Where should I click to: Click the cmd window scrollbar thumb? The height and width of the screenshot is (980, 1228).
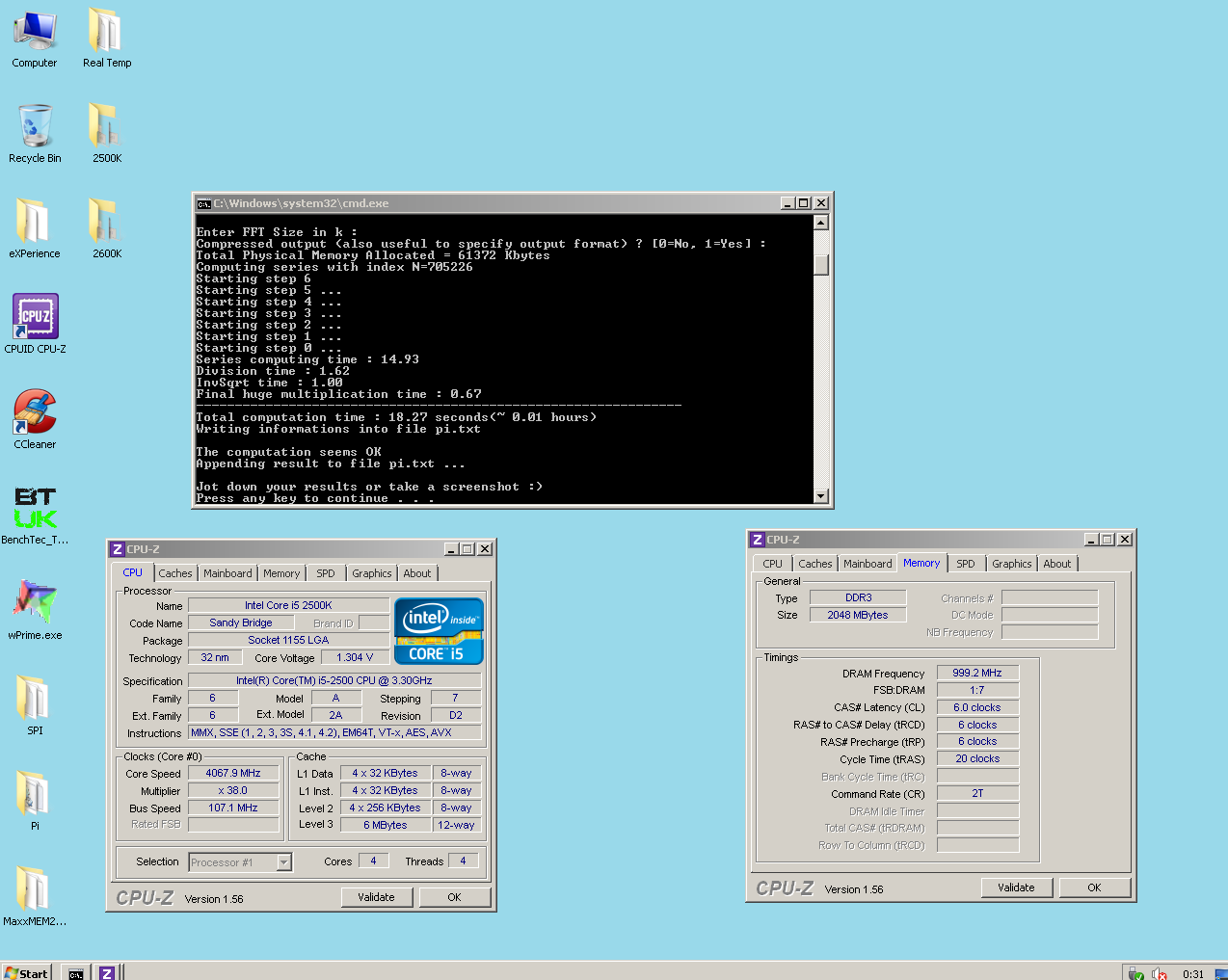tap(821, 265)
